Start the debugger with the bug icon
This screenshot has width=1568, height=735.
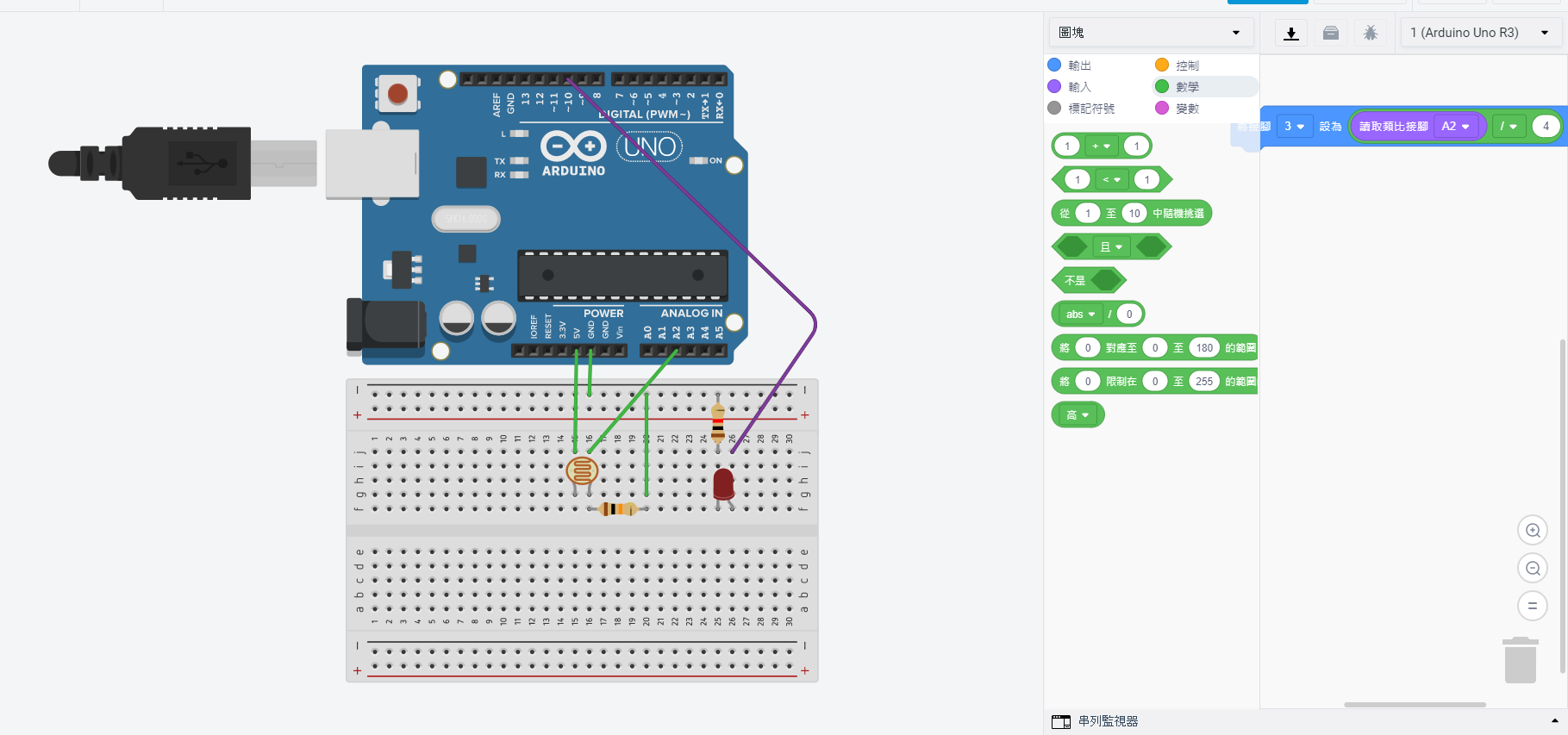tap(1370, 34)
